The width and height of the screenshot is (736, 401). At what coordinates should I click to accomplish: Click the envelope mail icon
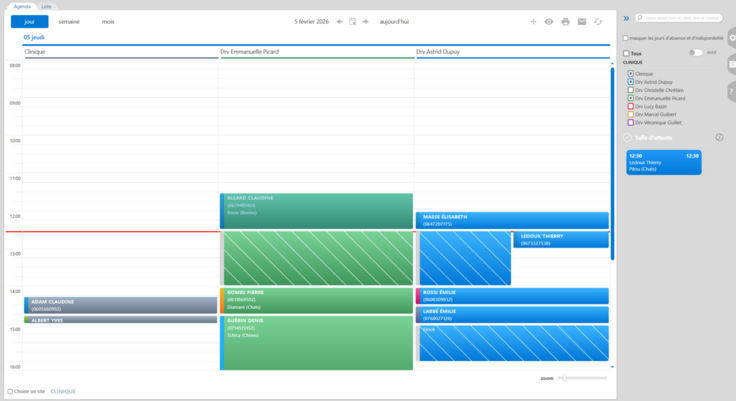(x=581, y=21)
